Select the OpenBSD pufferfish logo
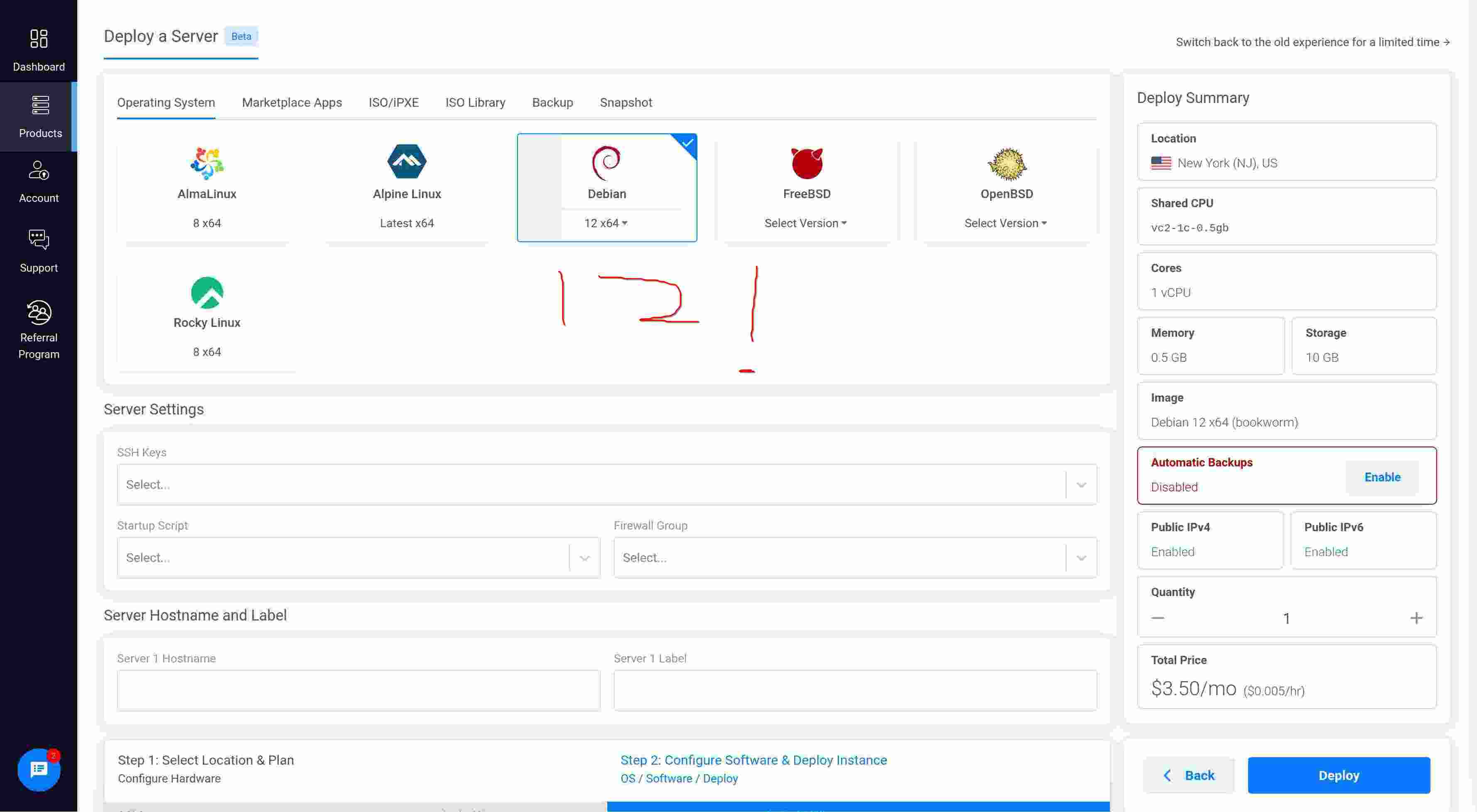 pyautogui.click(x=1007, y=164)
